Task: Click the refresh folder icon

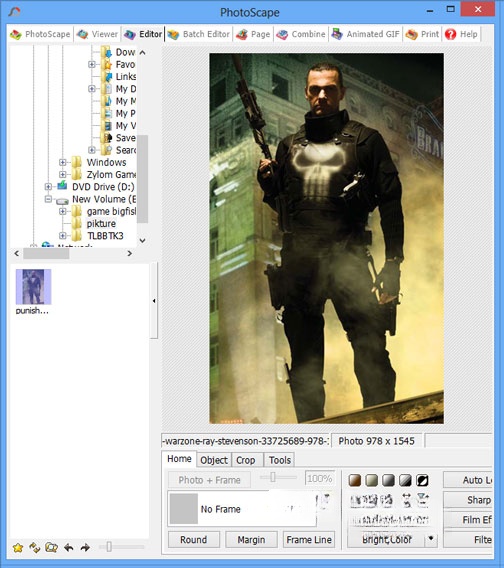Action: 34,547
